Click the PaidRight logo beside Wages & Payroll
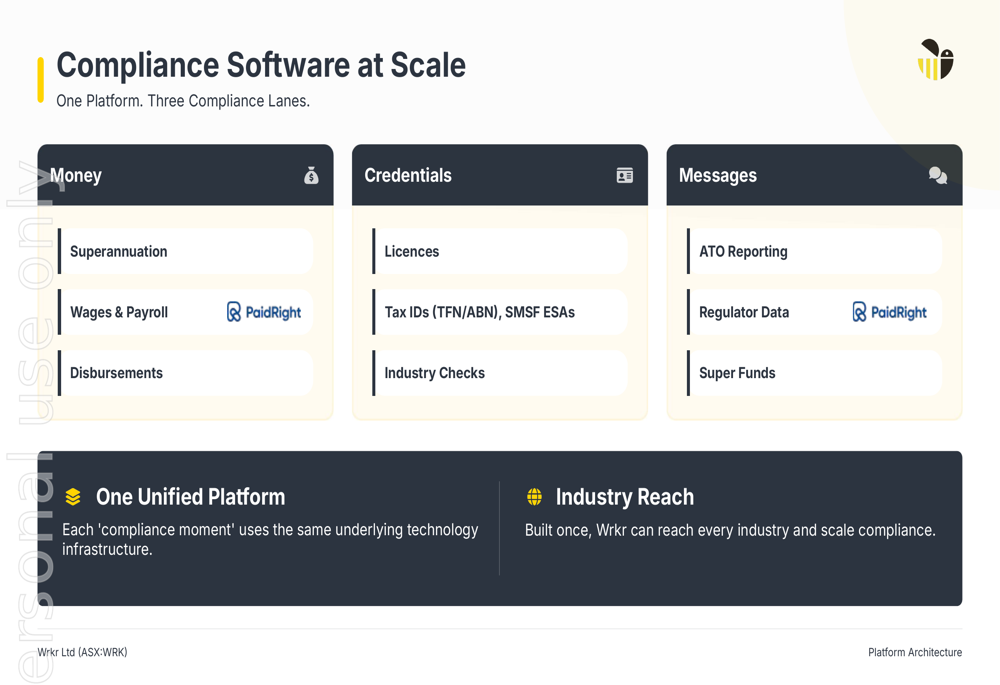The image size is (1000, 685). tap(264, 312)
